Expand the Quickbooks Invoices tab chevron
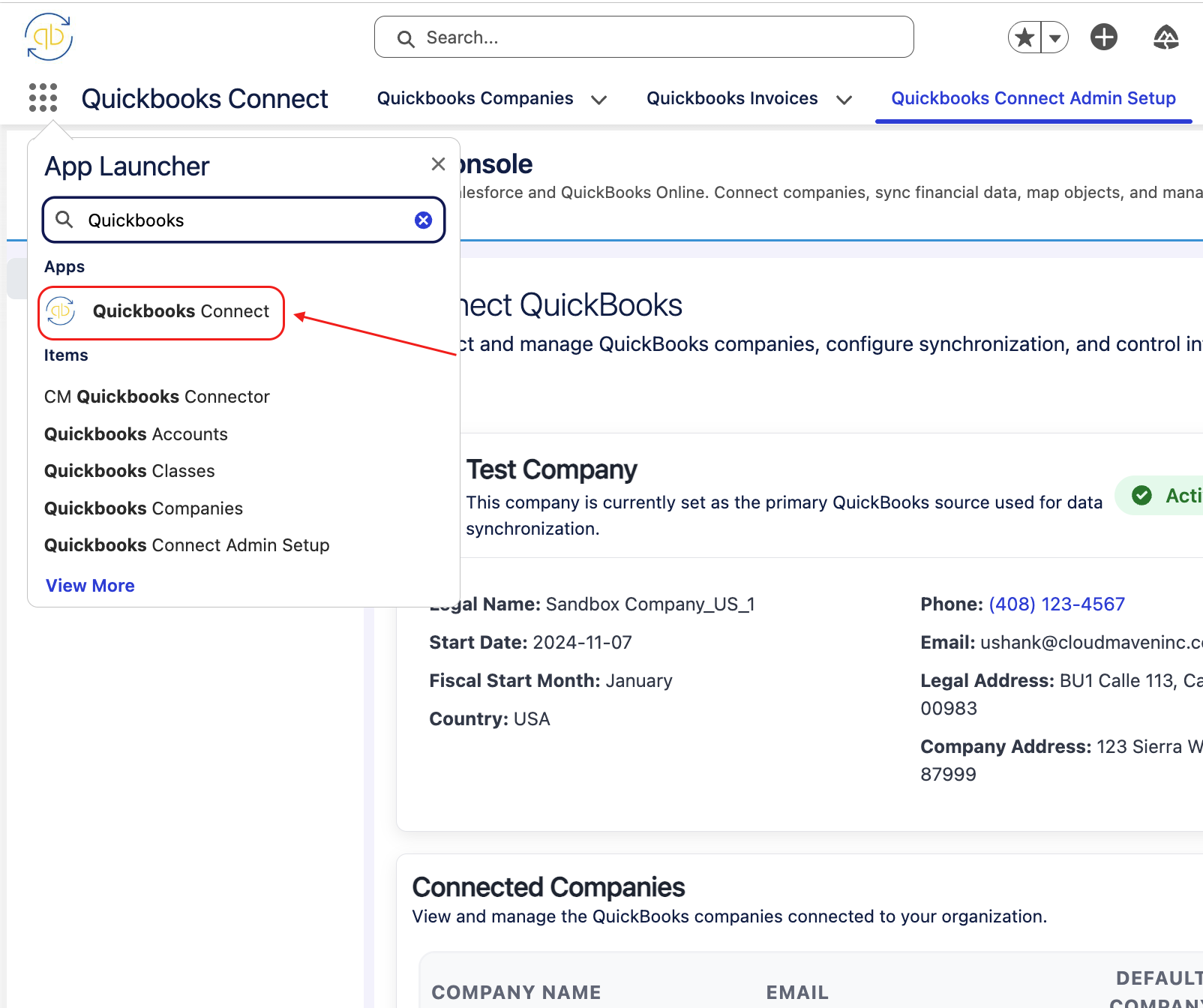 tap(844, 99)
